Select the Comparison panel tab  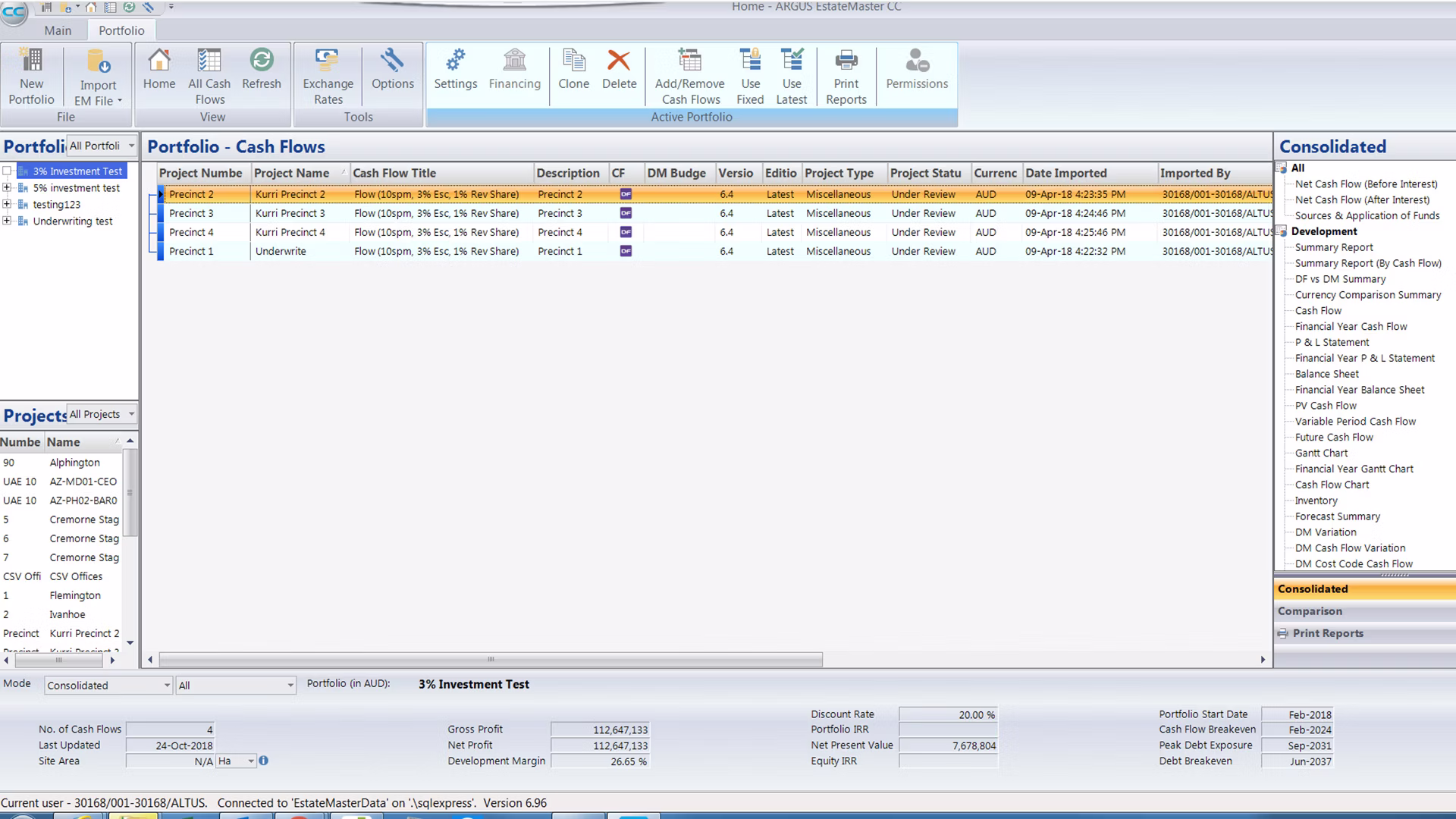[1310, 611]
